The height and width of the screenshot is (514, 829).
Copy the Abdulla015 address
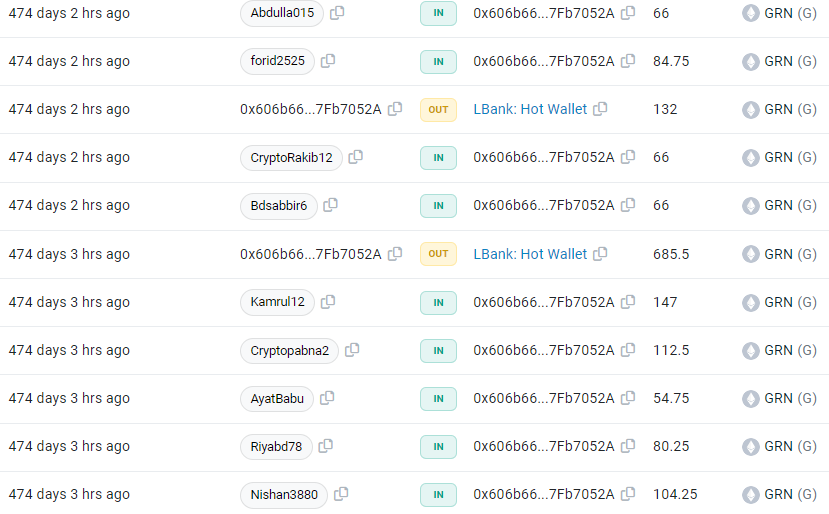[337, 13]
